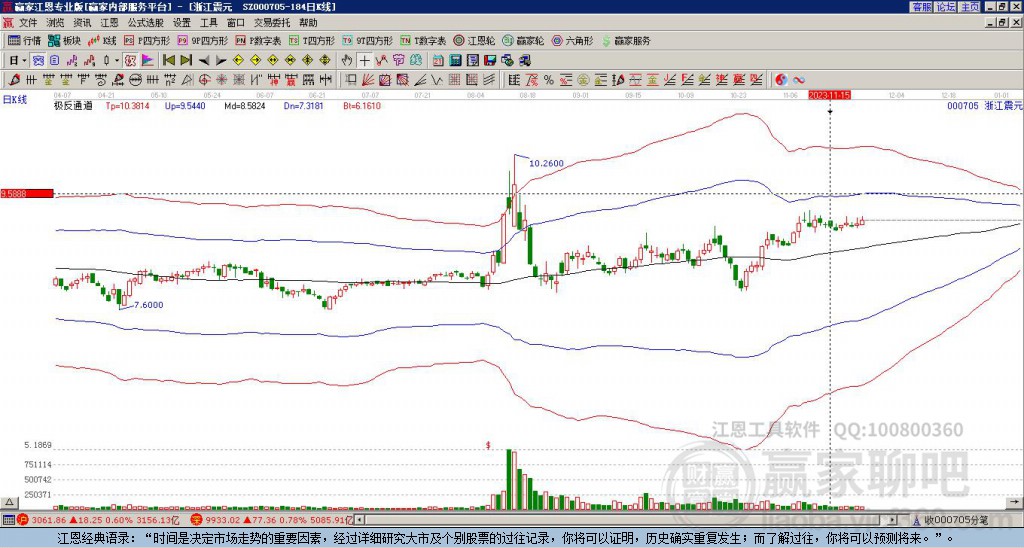This screenshot has height=548, width=1024.
Task: Jump to last bar icon
Action: [x=186, y=61]
